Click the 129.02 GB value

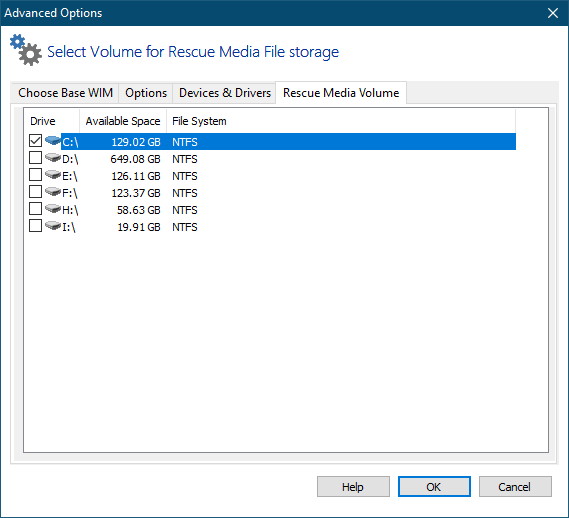click(136, 142)
